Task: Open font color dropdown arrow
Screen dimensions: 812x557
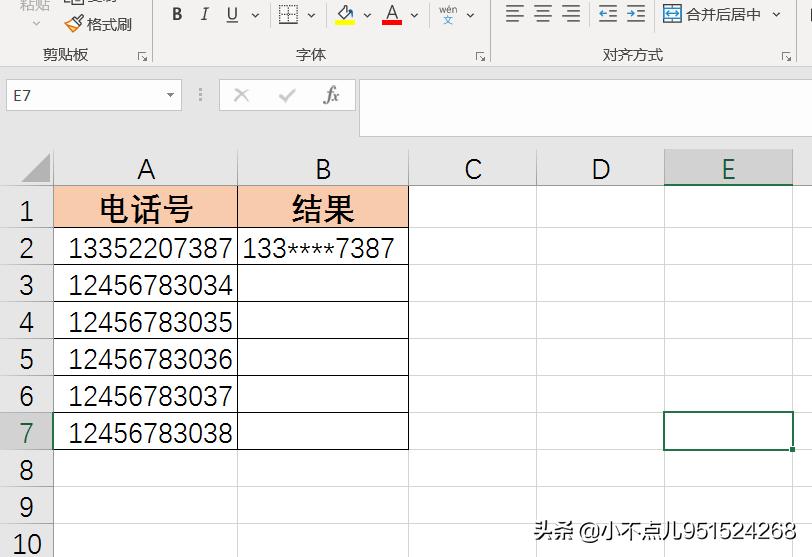Action: pos(414,16)
